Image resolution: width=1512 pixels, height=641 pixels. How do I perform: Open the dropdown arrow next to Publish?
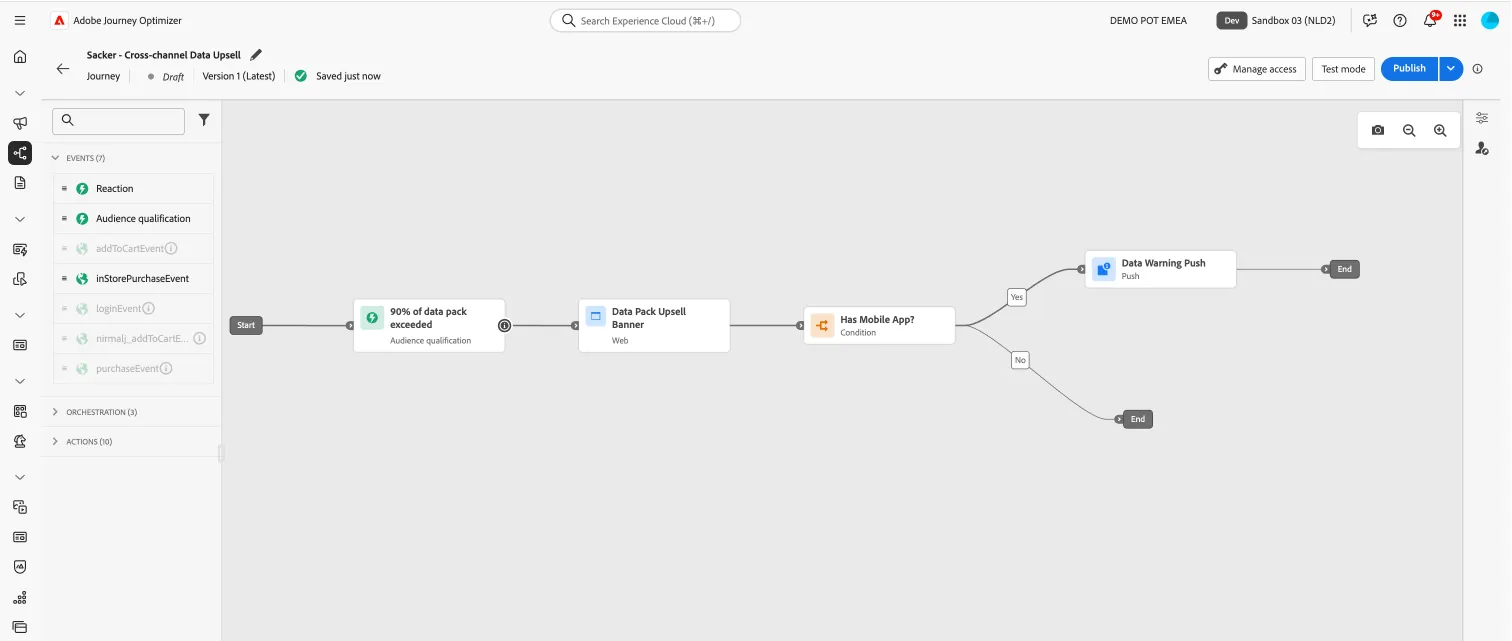[1451, 69]
